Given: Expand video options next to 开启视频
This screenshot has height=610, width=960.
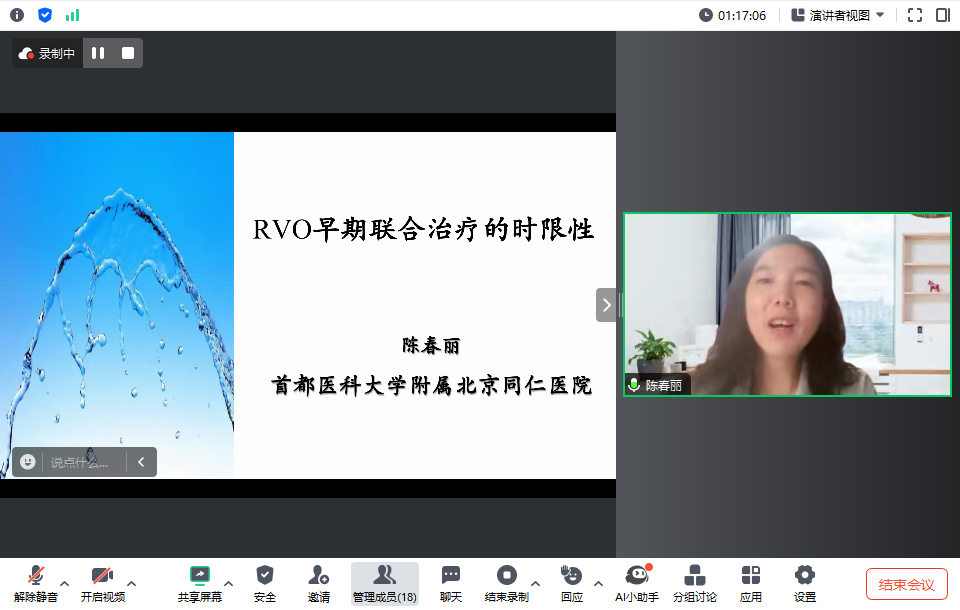Looking at the screenshot, I should pos(132,584).
